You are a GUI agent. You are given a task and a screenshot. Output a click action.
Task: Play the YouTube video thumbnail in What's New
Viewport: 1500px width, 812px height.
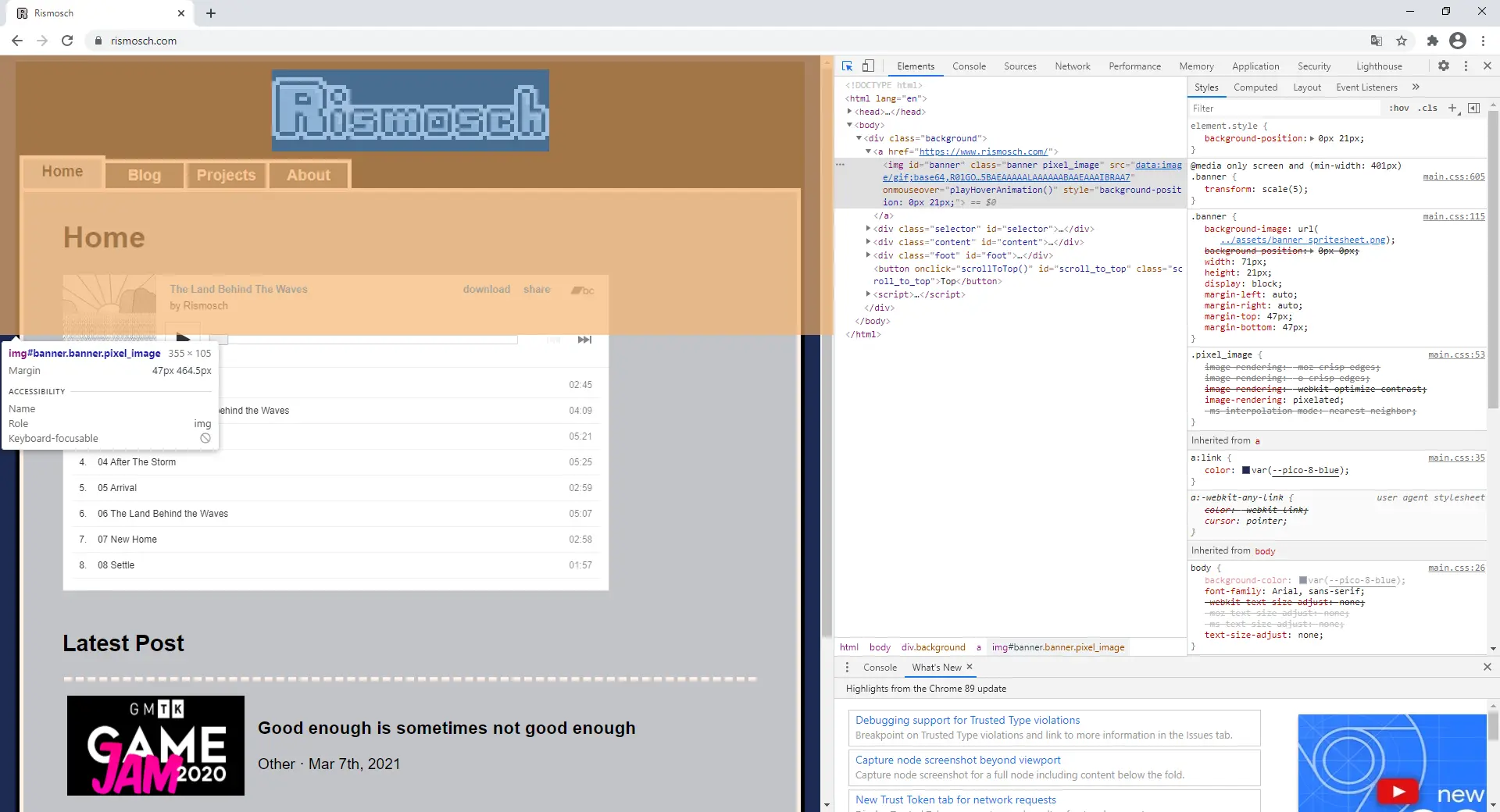click(x=1398, y=791)
